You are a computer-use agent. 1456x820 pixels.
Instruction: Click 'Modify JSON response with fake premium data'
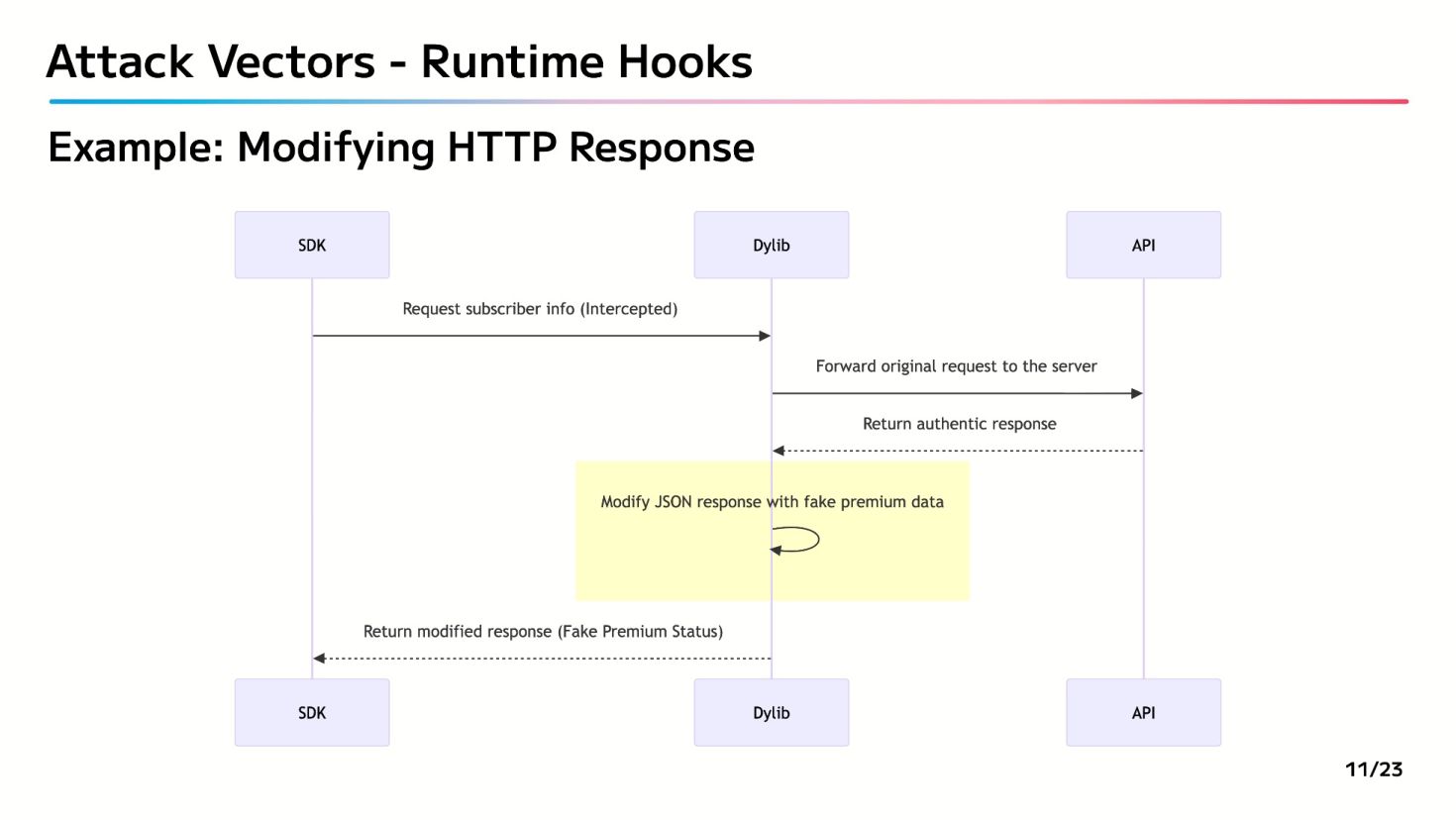(773, 502)
